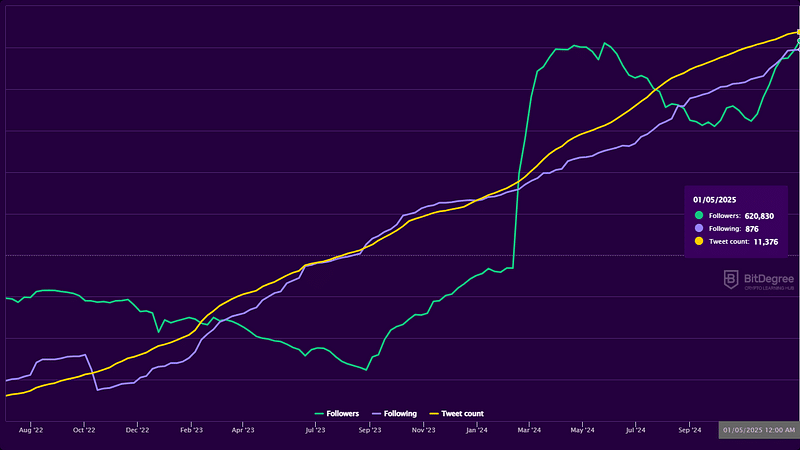Toggle the Tweet count series legend label
This screenshot has width=800, height=450.
463,413
